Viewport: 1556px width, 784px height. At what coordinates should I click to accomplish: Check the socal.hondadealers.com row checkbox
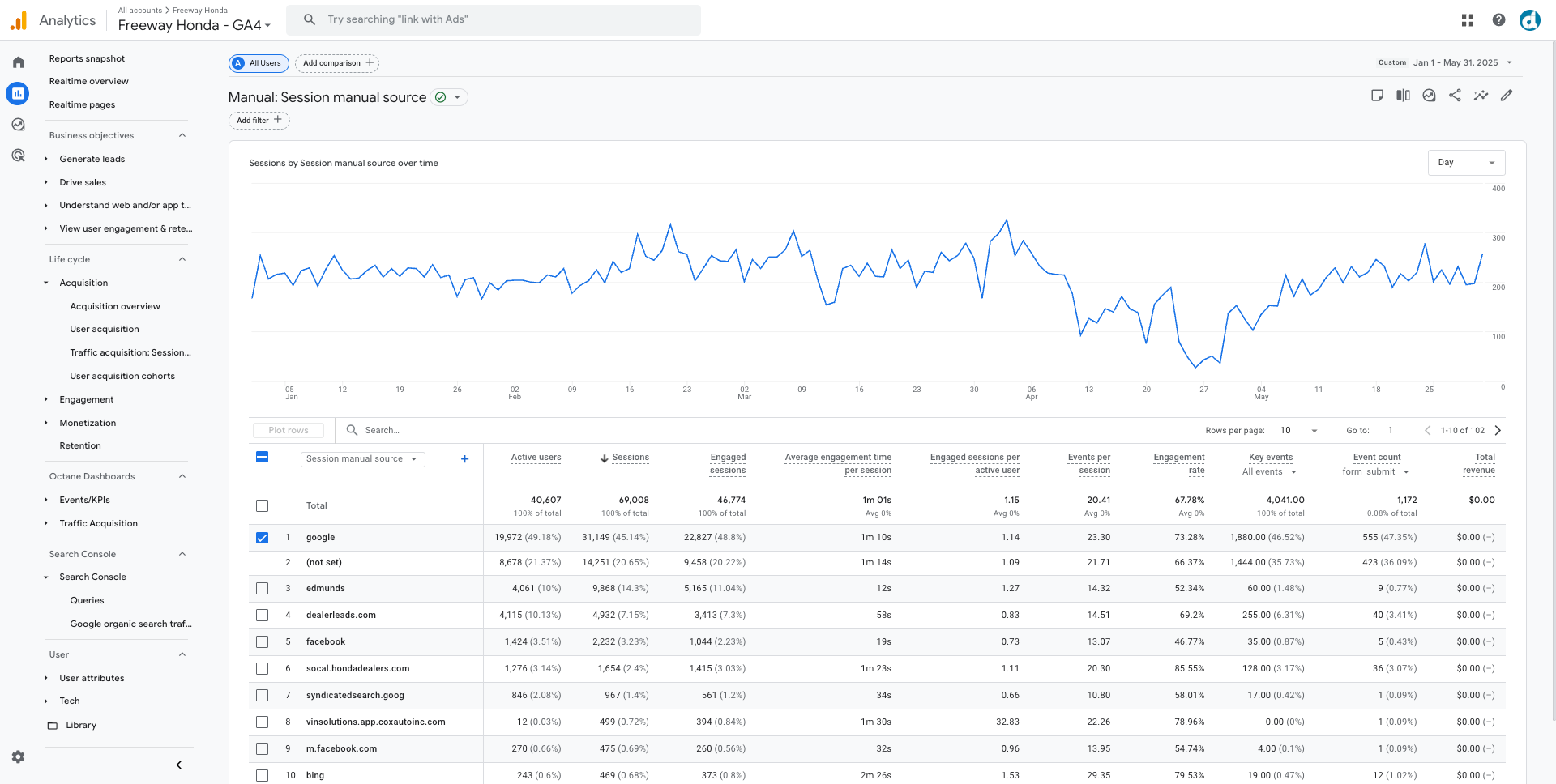[x=262, y=669]
